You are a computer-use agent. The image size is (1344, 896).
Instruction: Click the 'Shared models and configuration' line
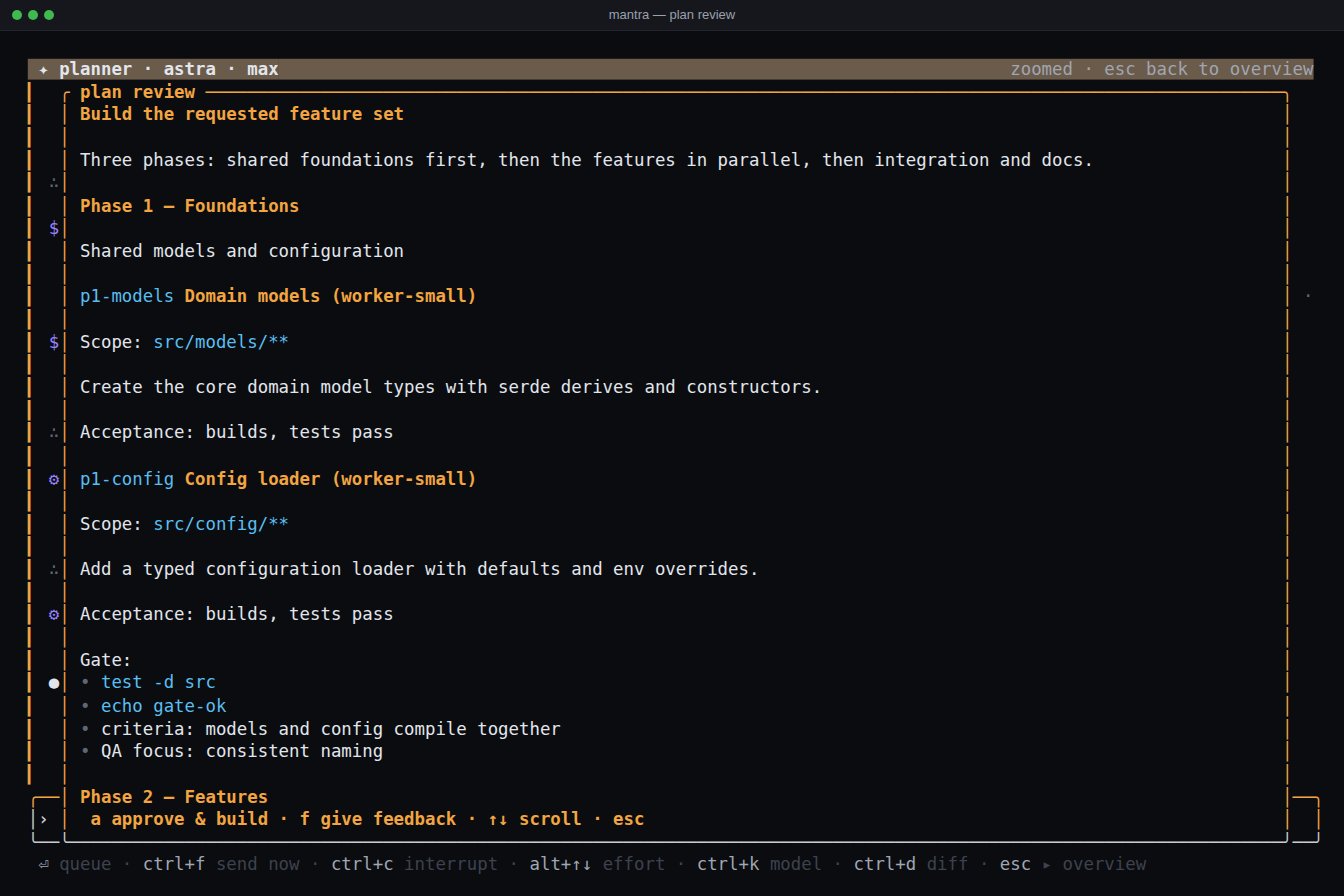(x=242, y=251)
